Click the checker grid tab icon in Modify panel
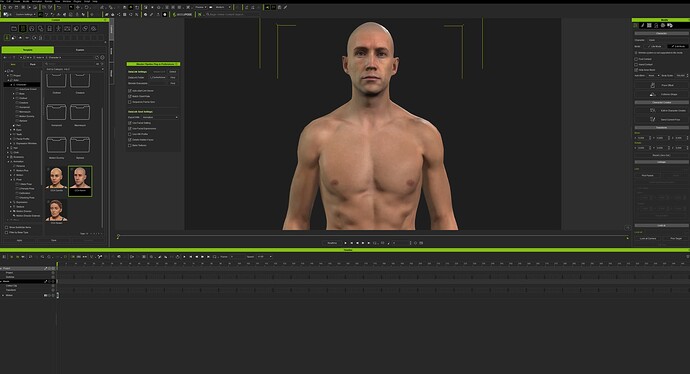 pyautogui.click(x=649, y=26)
